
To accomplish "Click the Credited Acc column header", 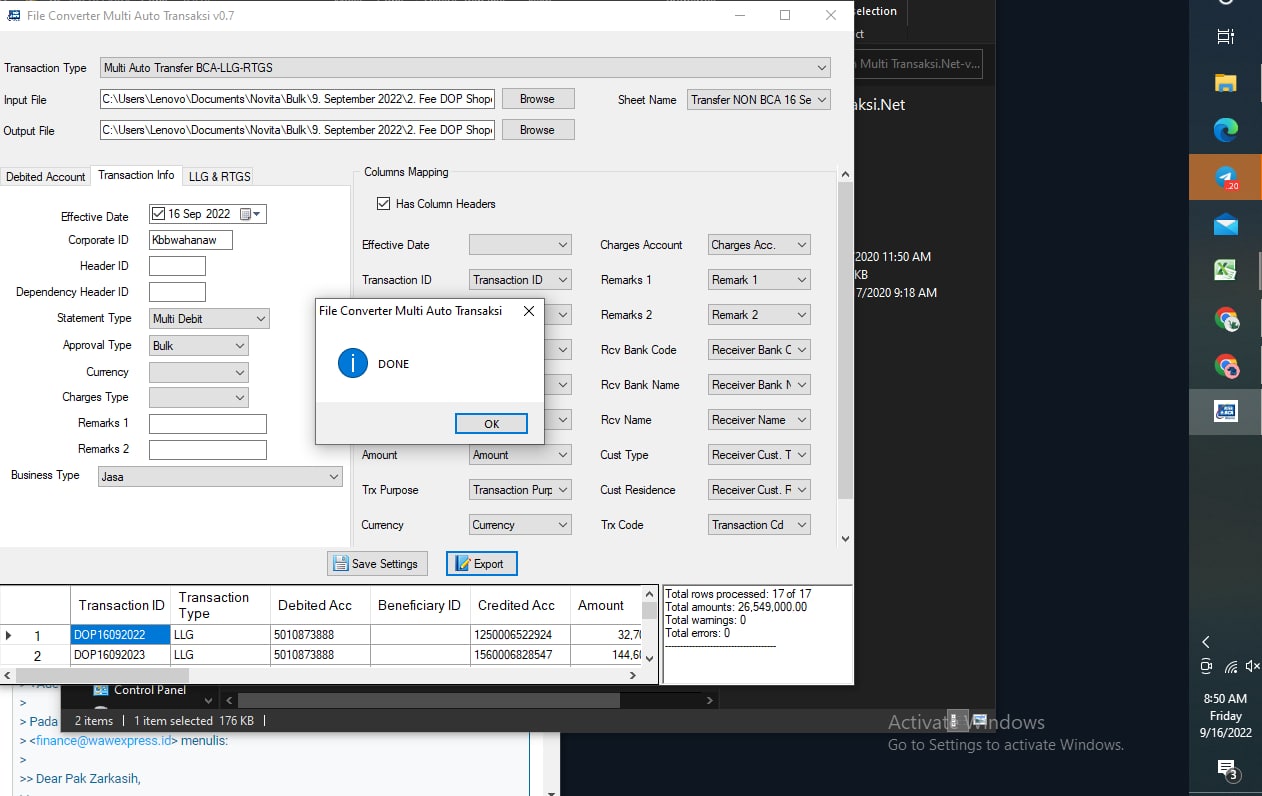I will [x=520, y=605].
